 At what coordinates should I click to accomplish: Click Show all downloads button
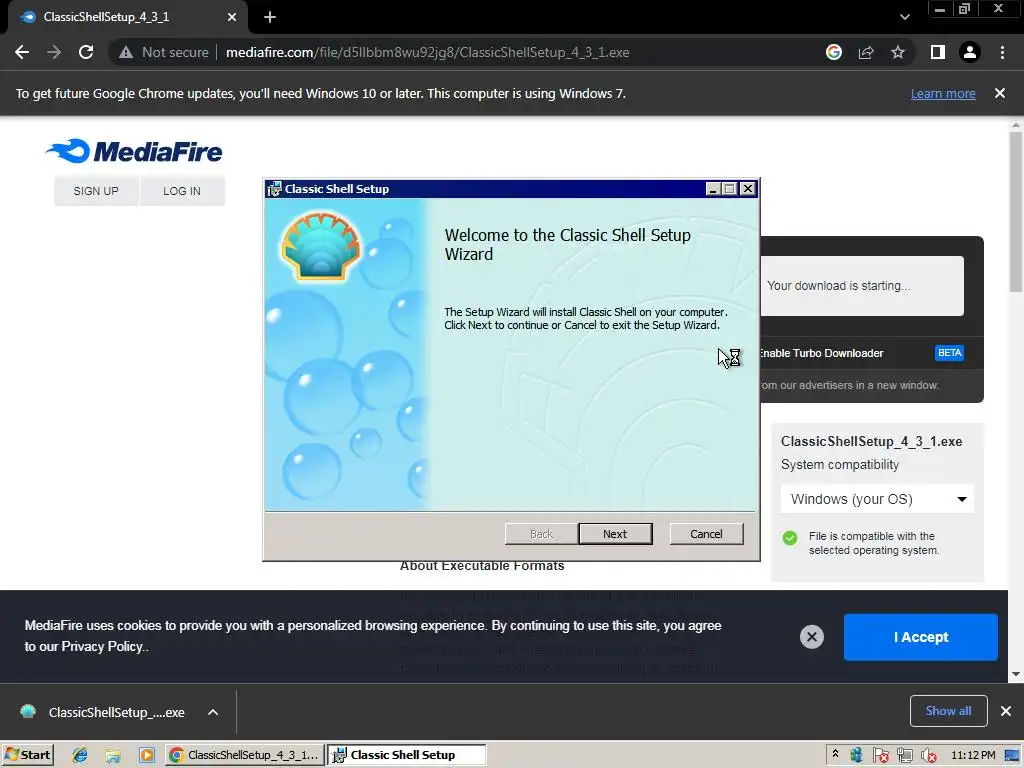948,711
